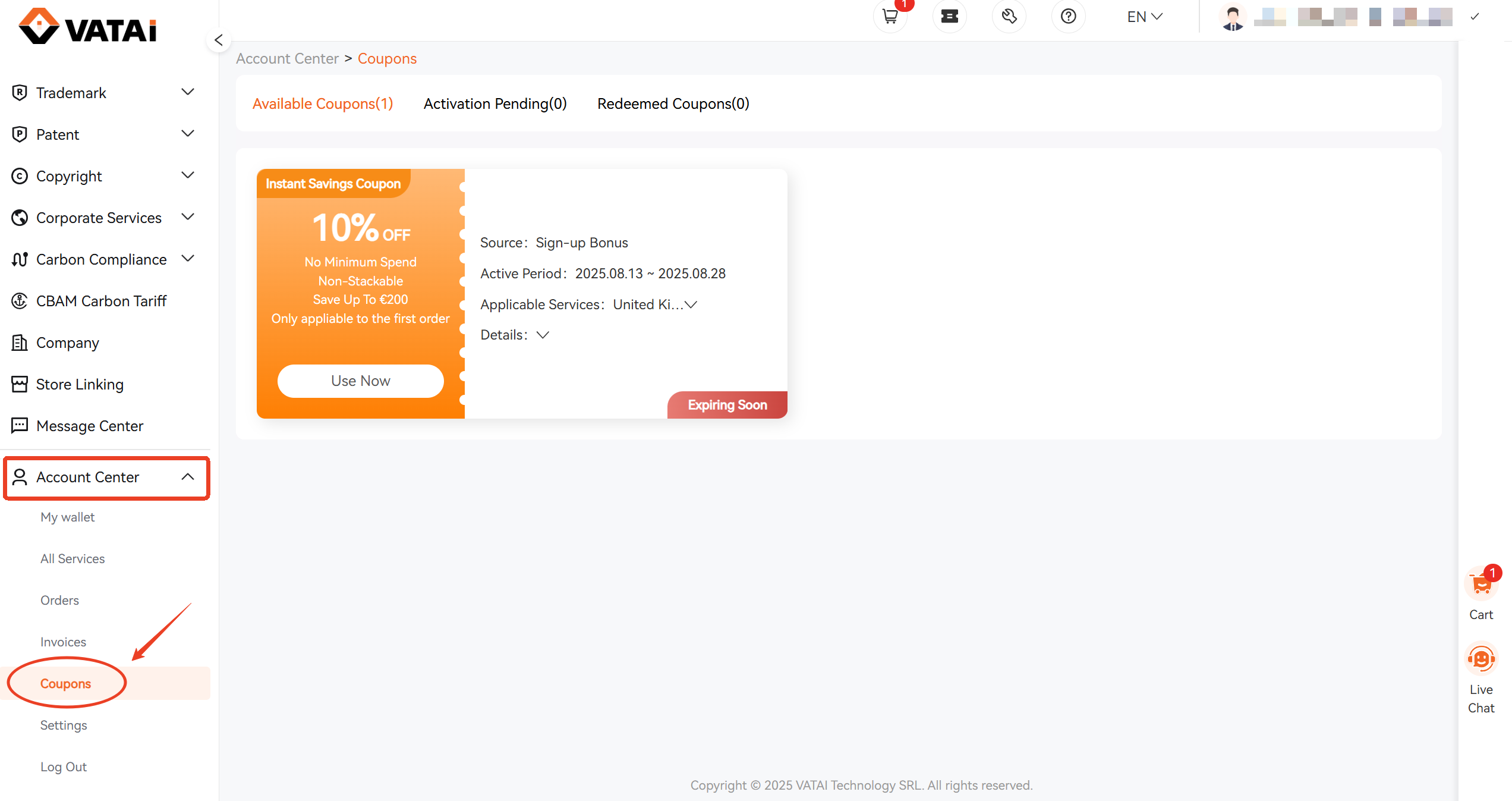The height and width of the screenshot is (801, 1512).
Task: Open the shopping cart icon in header
Action: (890, 17)
